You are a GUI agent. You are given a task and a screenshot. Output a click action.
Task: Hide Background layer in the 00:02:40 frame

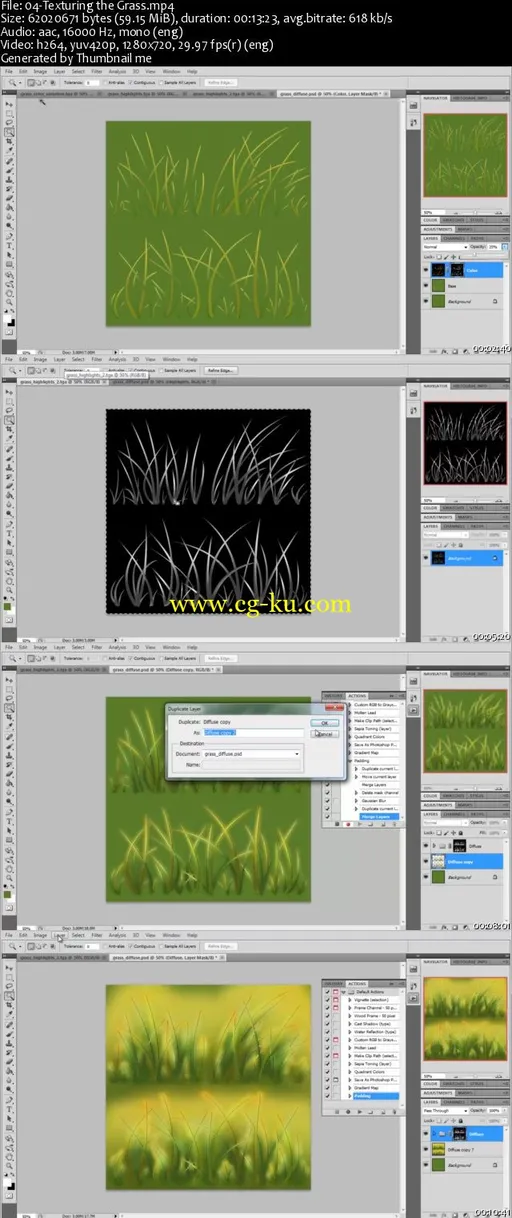(426, 301)
